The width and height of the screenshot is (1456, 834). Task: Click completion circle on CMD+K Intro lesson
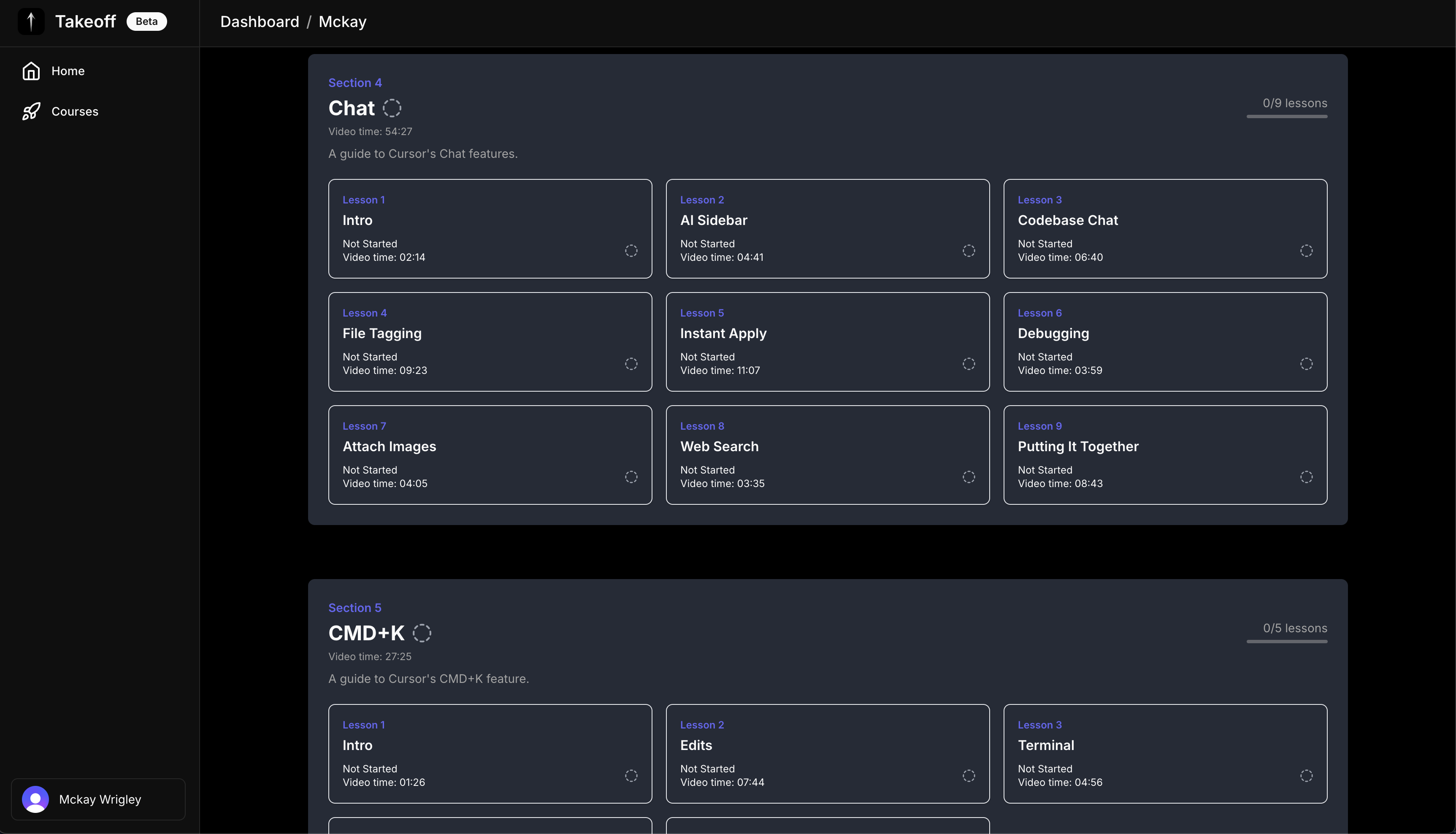tap(631, 776)
